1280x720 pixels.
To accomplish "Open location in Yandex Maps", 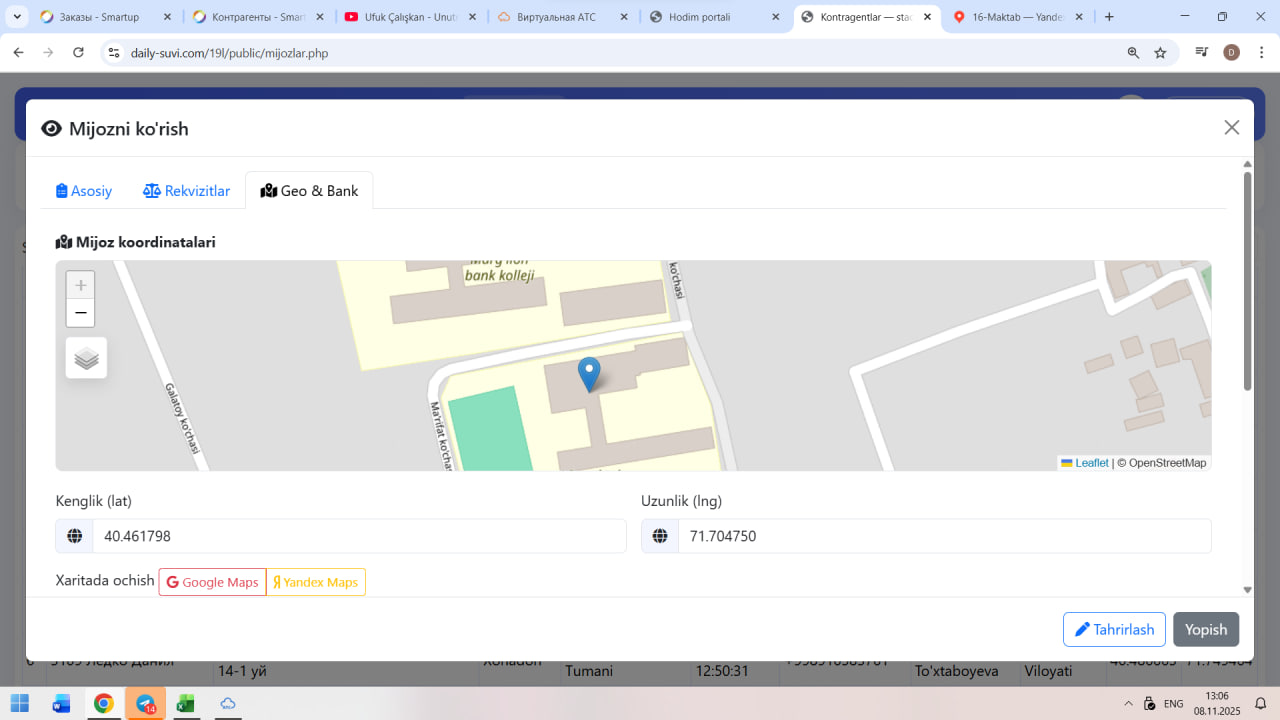I will pos(316,582).
